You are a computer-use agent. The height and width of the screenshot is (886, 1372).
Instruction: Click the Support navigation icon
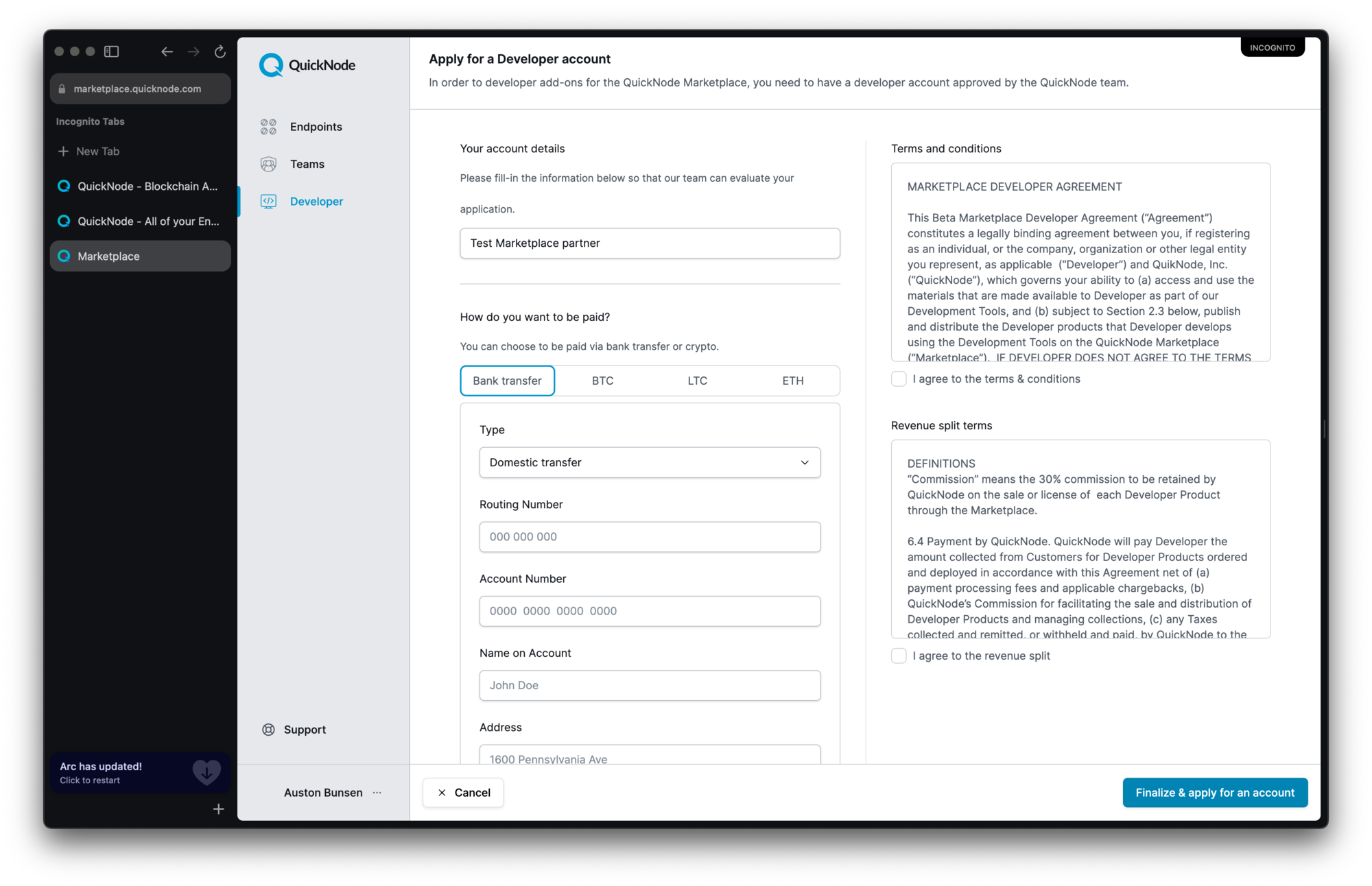(269, 729)
